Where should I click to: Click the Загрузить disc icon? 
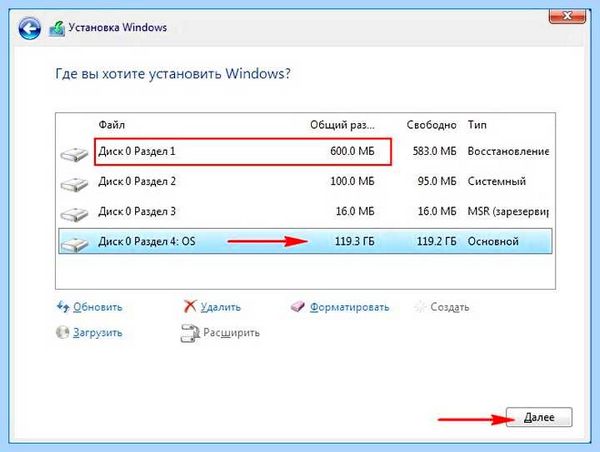click(62, 332)
